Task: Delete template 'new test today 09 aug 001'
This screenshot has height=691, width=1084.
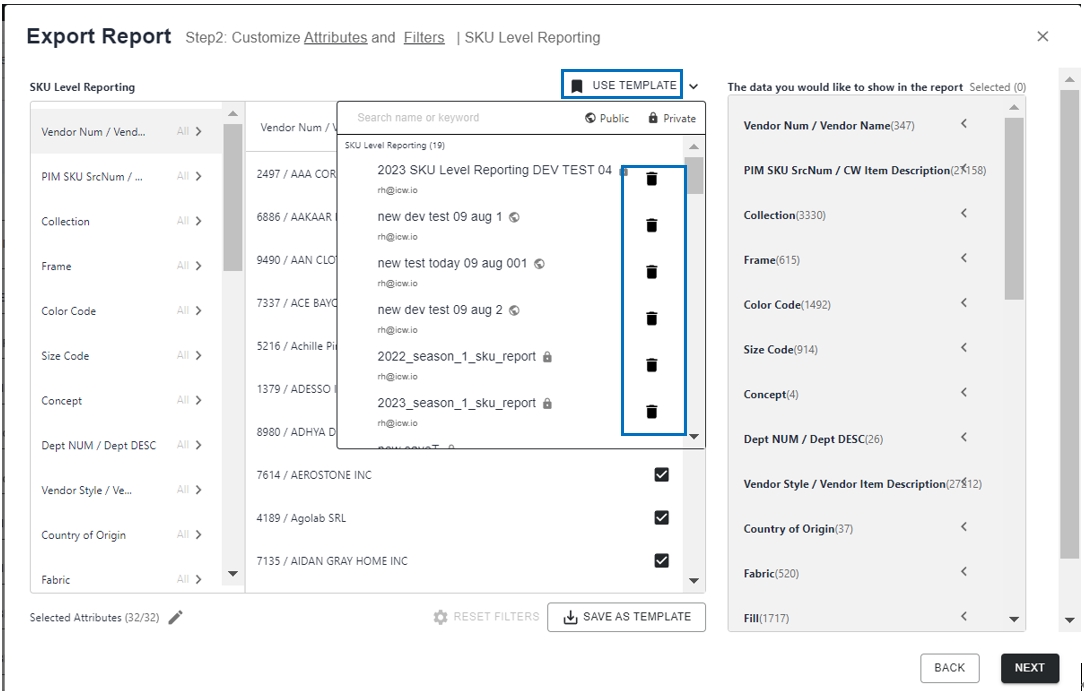Action: [652, 272]
